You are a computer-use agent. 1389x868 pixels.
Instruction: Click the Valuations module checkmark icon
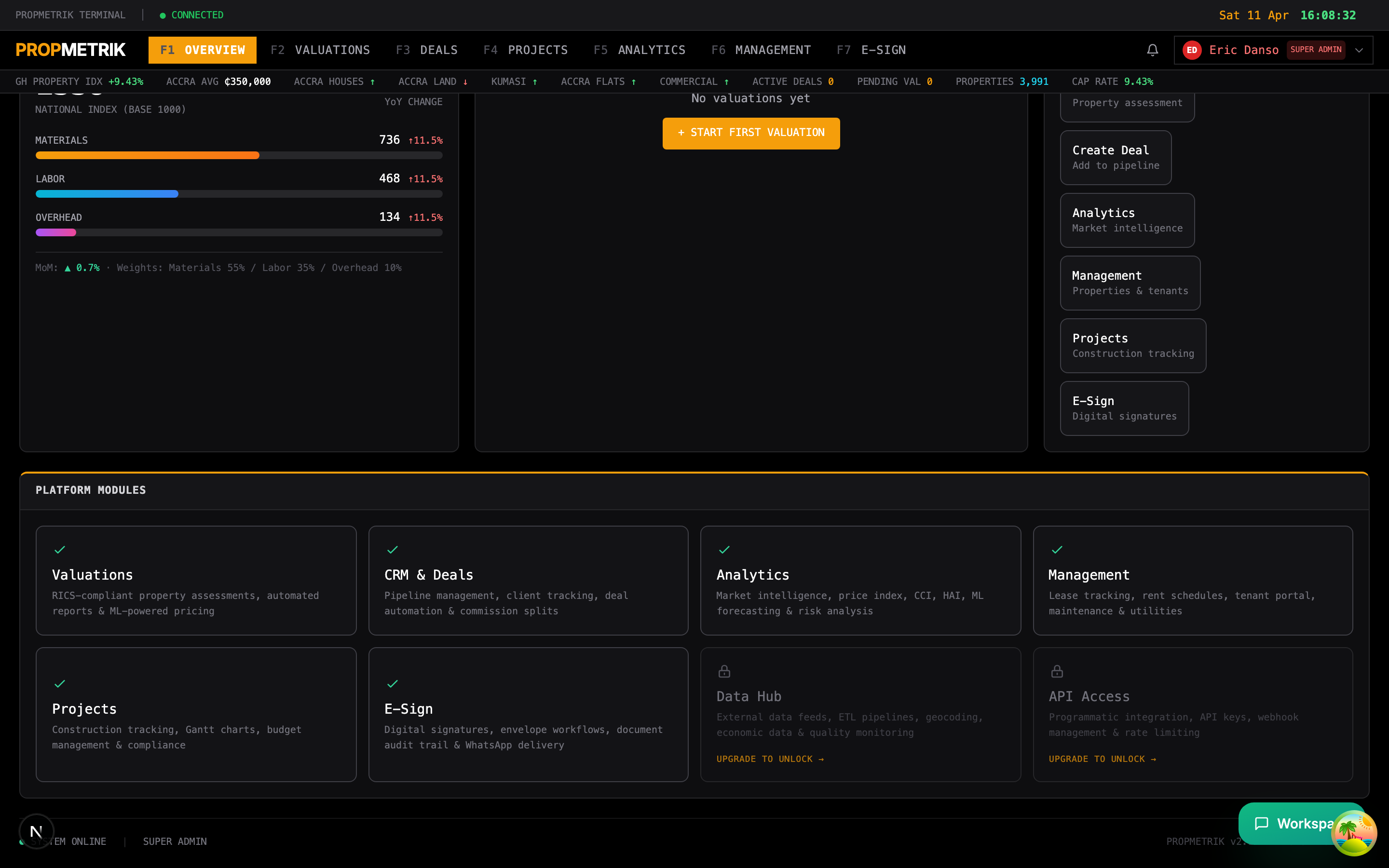click(x=60, y=549)
